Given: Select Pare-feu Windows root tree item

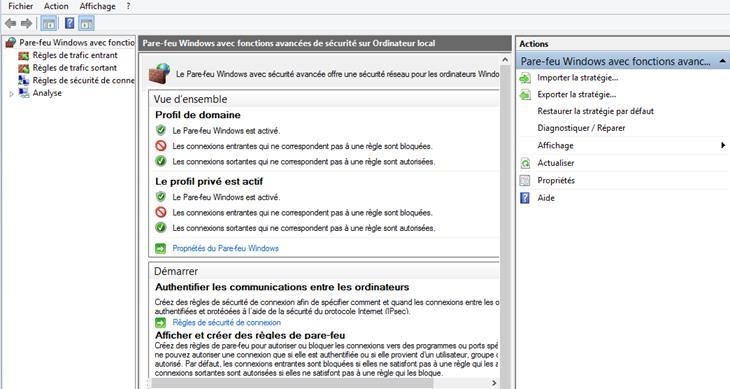Looking at the screenshot, I should pyautogui.click(x=77, y=42).
